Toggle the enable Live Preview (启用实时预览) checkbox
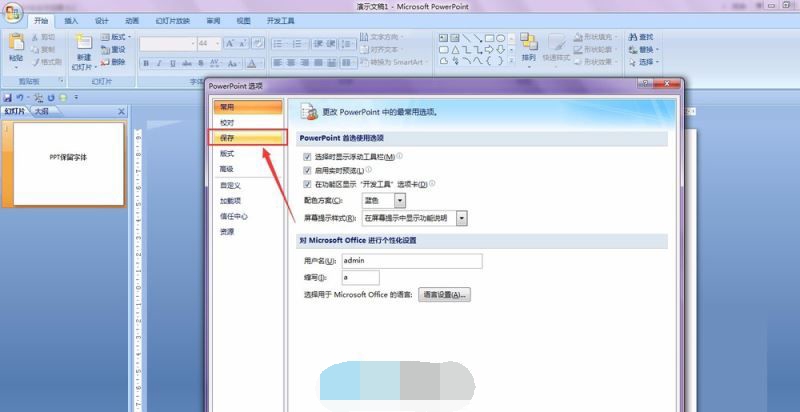The image size is (800, 412). [x=307, y=170]
